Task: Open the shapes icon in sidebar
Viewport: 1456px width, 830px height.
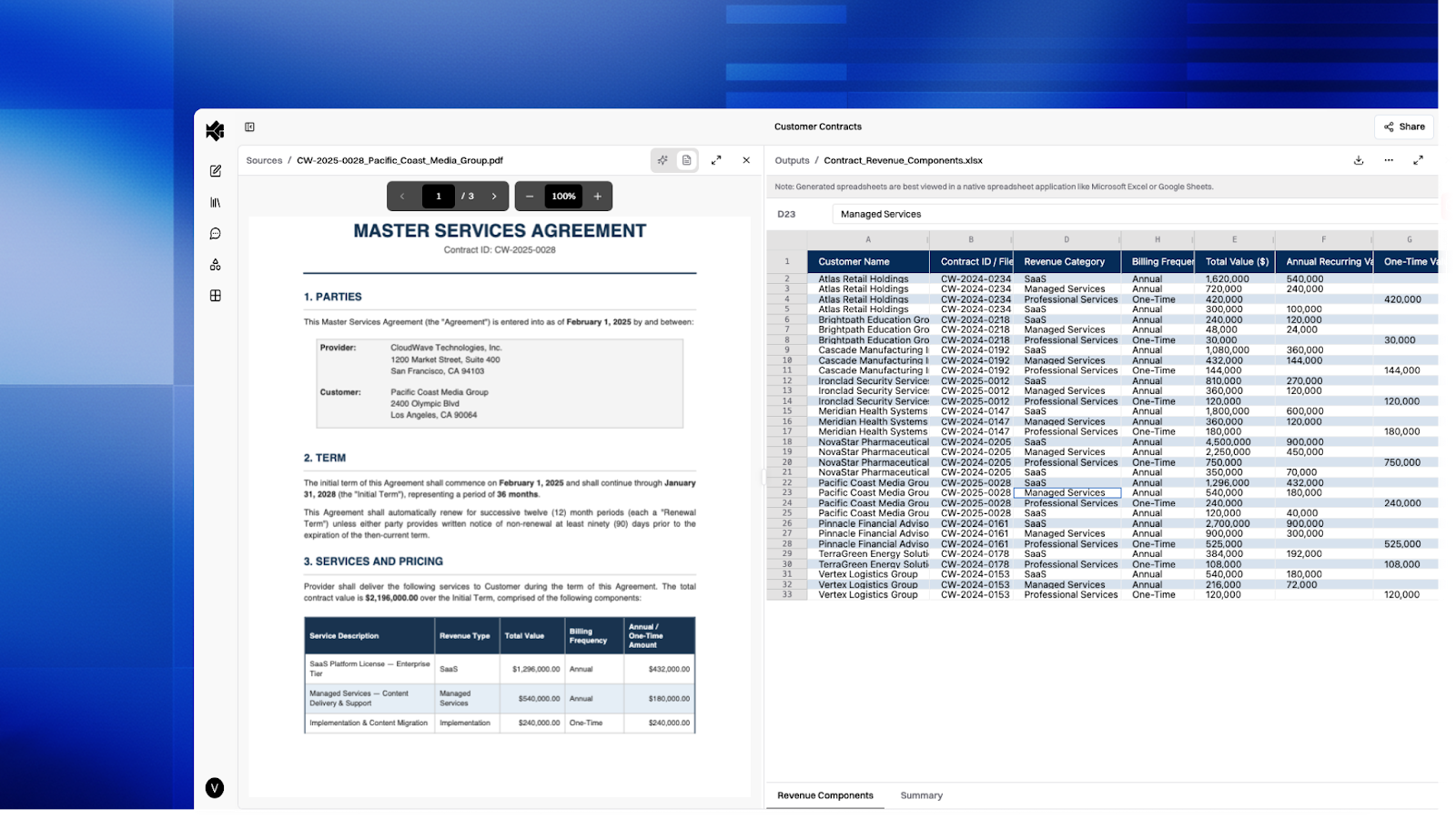Action: click(216, 265)
